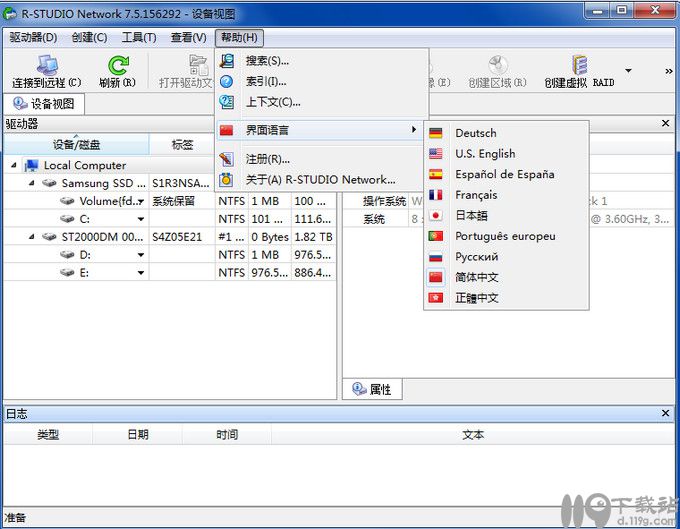Select the Russian flag icon
The height and width of the screenshot is (529, 680).
[x=436, y=257]
